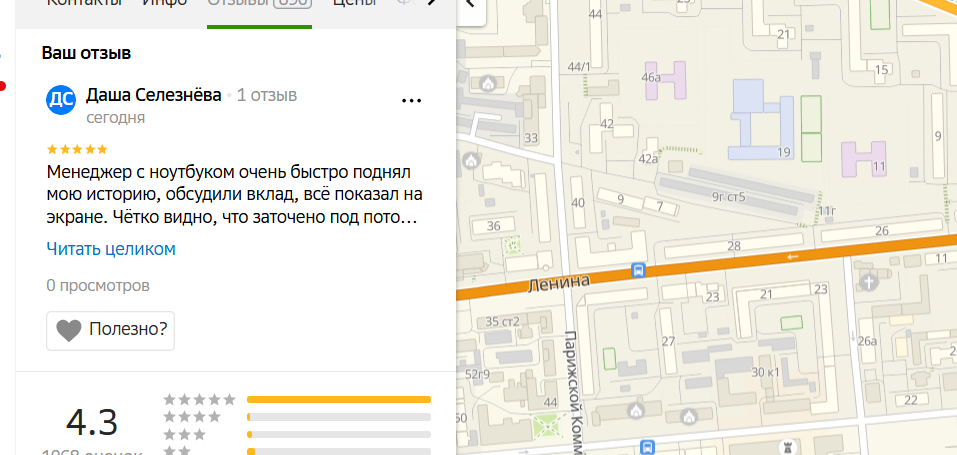Select blue building 19 on the map
Viewport: 957px width, 455px height.
763,120
